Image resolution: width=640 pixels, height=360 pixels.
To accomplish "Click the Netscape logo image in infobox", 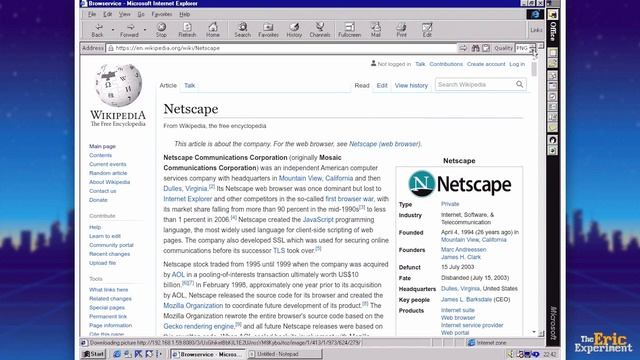I will click(459, 184).
